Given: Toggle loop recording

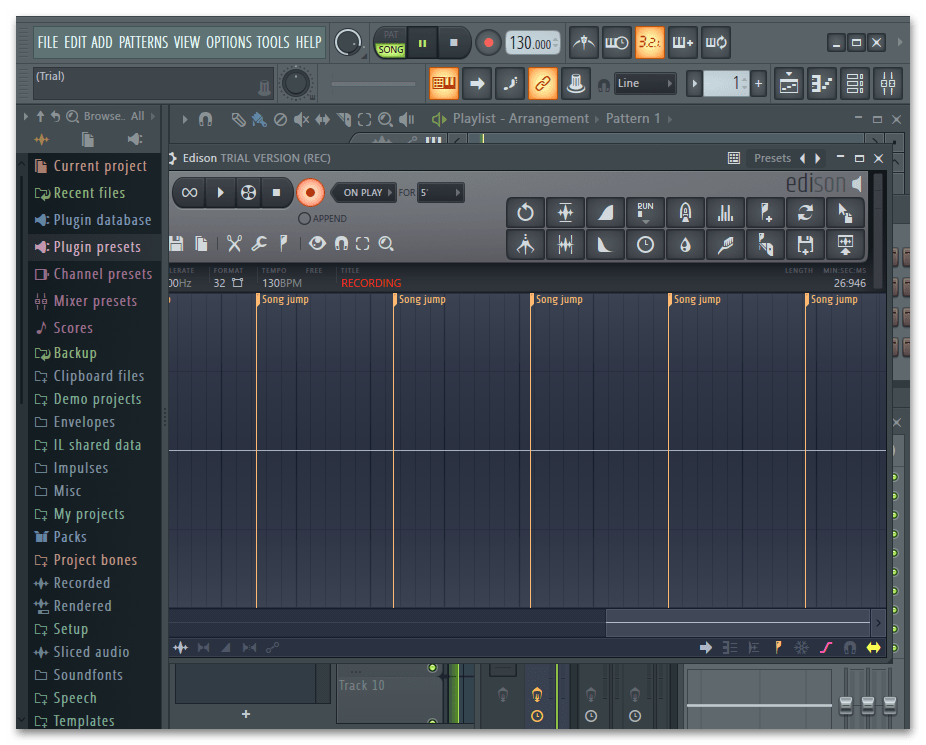Looking at the screenshot, I should coord(716,43).
